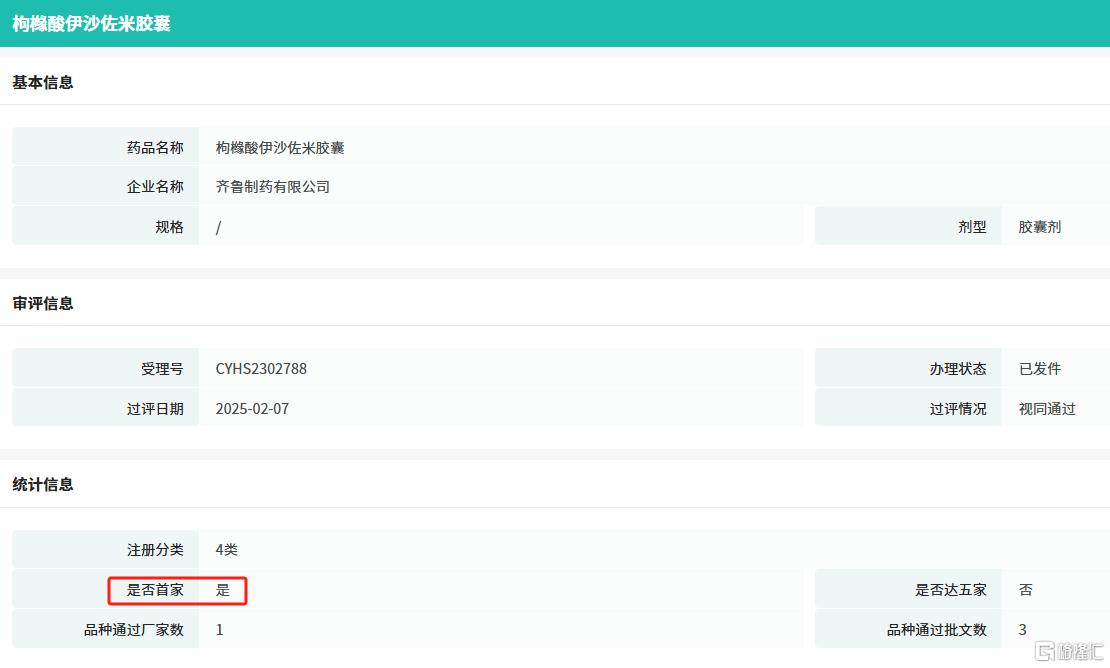Screen dimensions: 1110x668
Task: Select the 胶囊剂 dosage form value
Action: (x=1040, y=226)
